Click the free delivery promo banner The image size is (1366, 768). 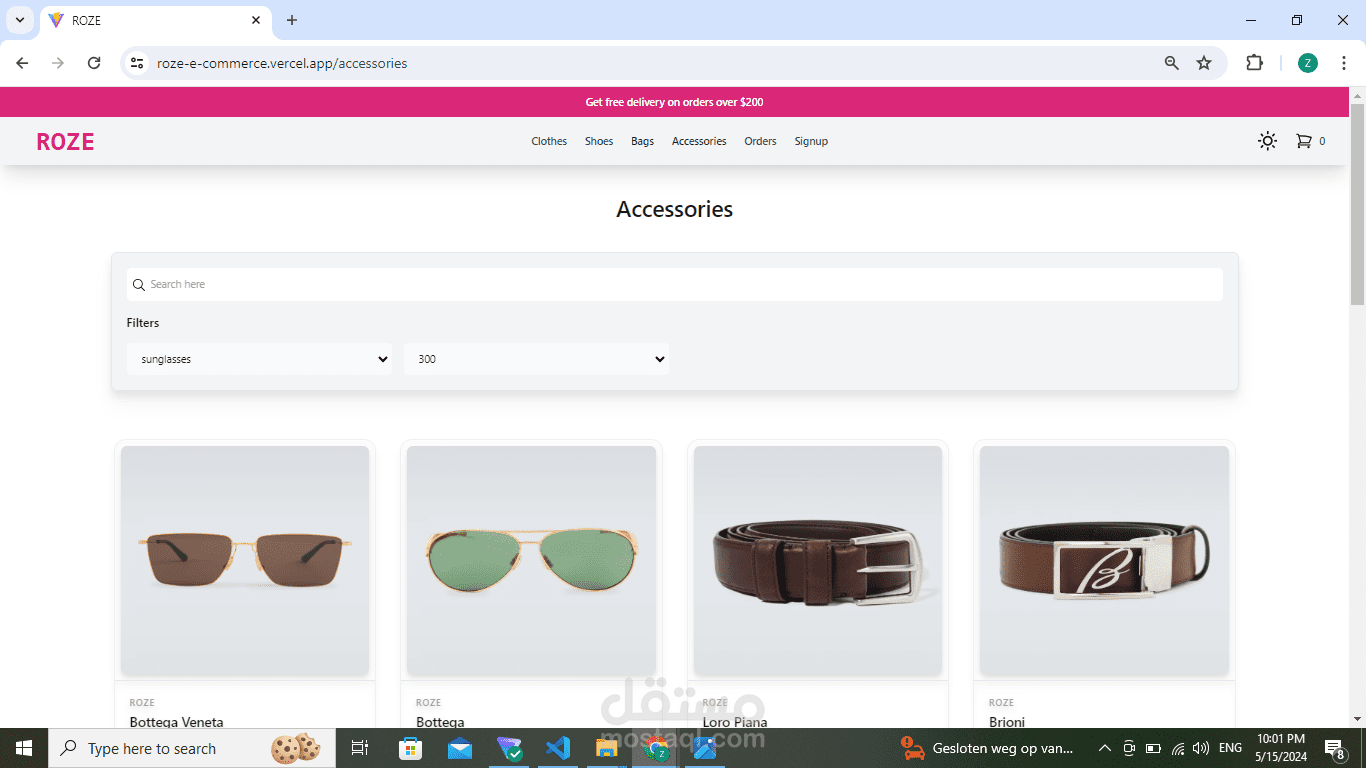click(674, 102)
